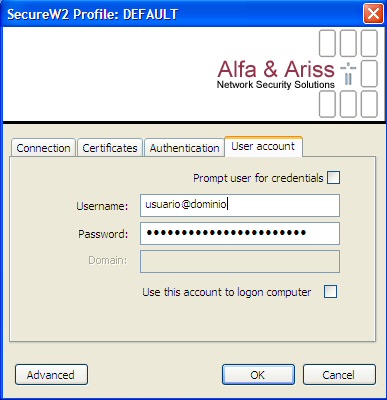The image size is (387, 400).
Task: Open the Advanced settings button
Action: [51, 375]
